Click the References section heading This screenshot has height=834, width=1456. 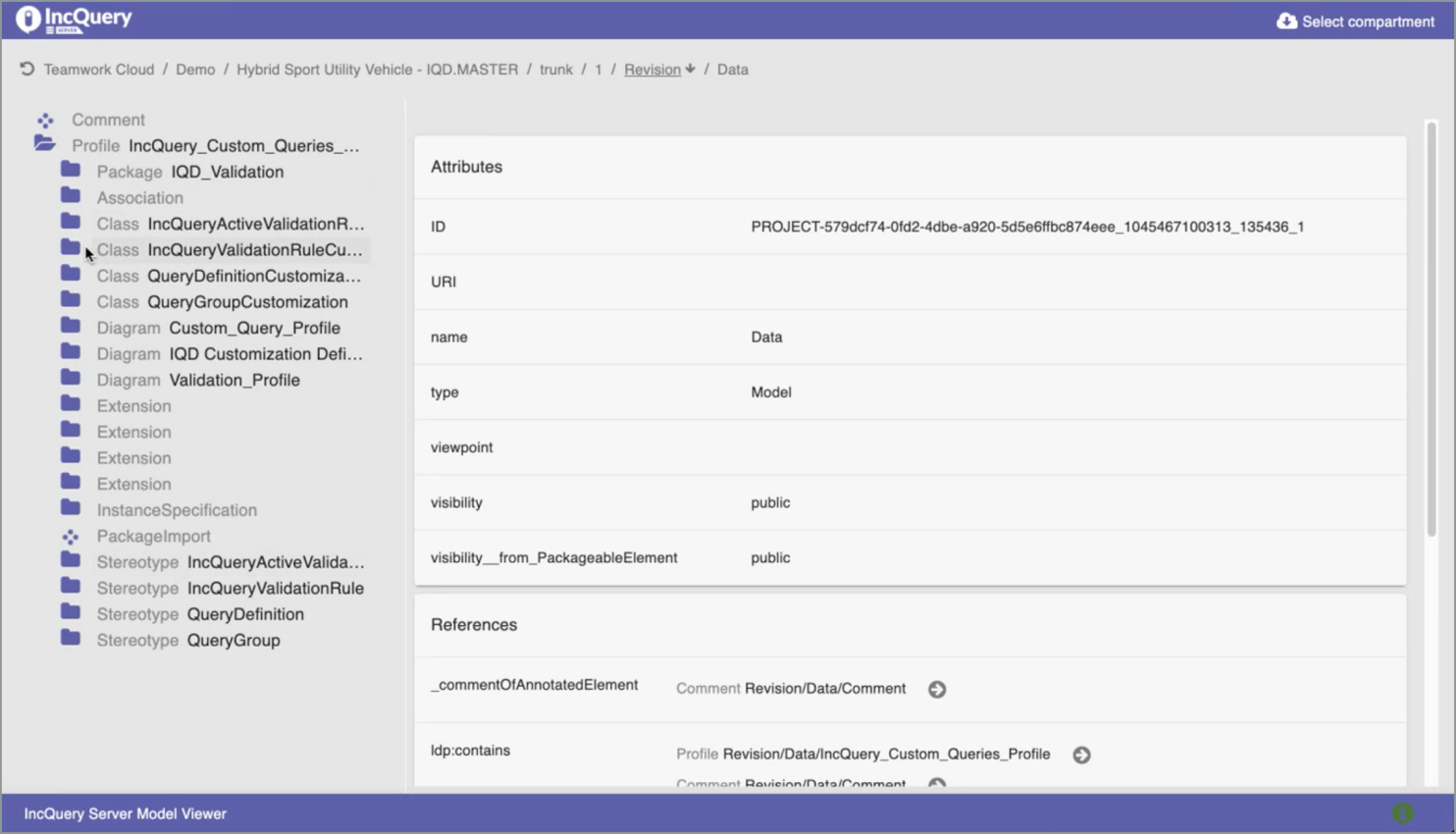click(x=474, y=625)
